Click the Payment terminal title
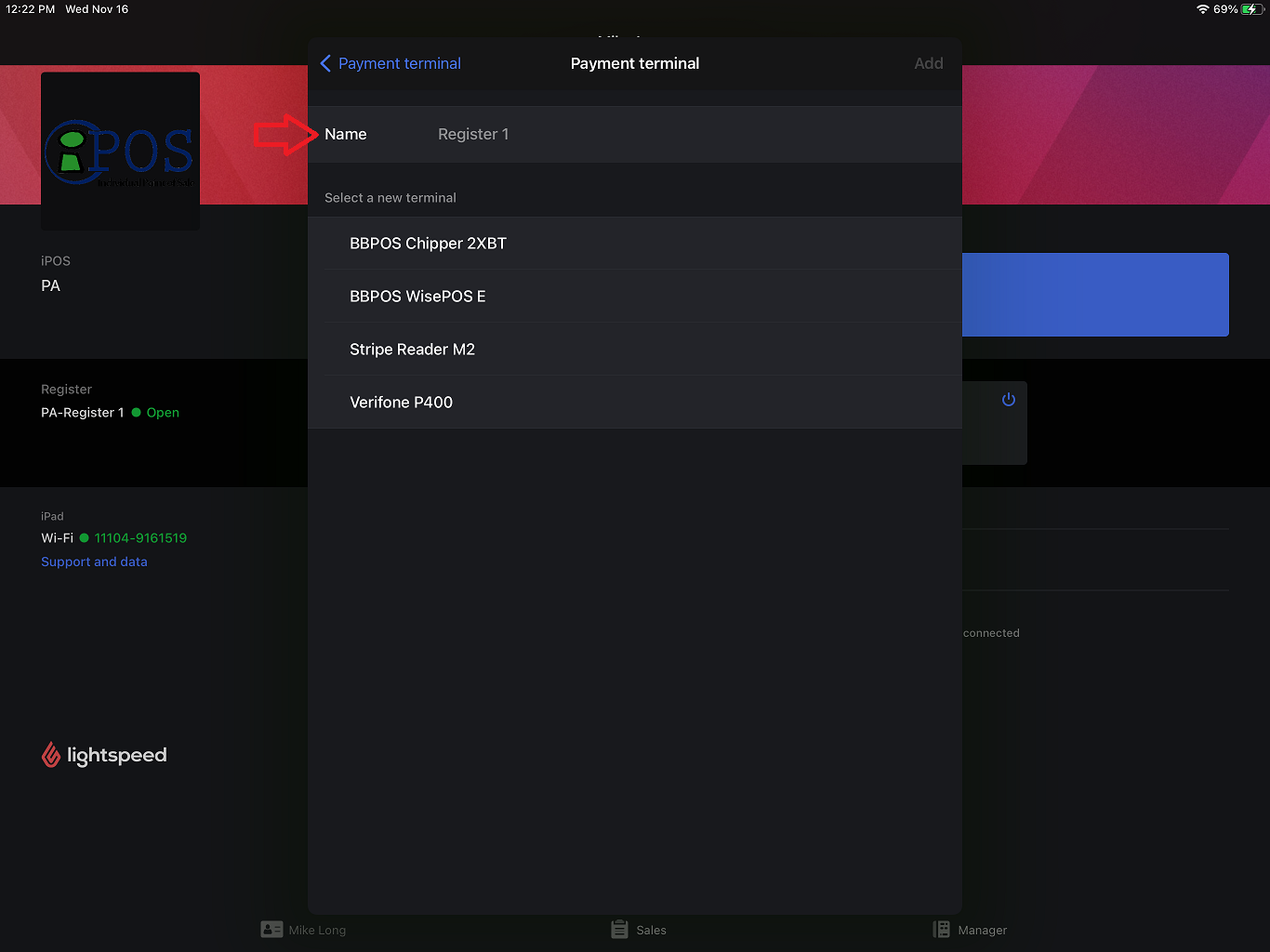The width and height of the screenshot is (1270, 952). (635, 63)
